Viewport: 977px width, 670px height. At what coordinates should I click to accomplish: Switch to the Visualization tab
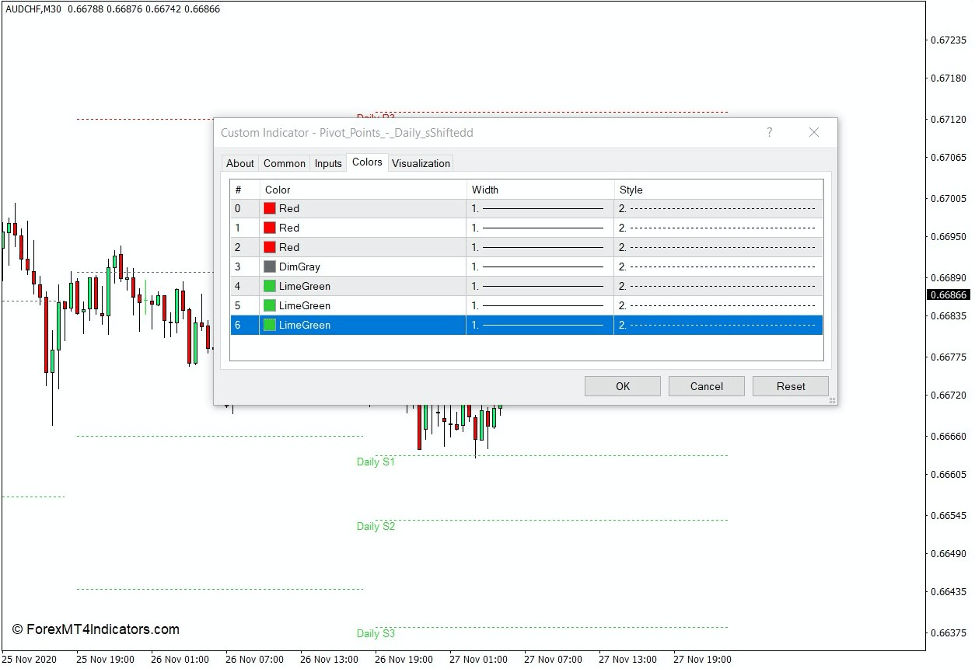pyautogui.click(x=420, y=163)
